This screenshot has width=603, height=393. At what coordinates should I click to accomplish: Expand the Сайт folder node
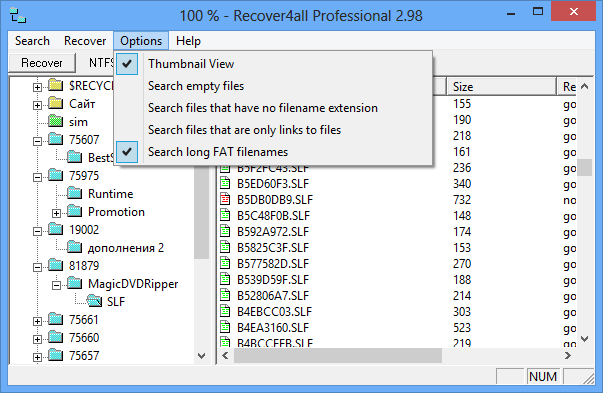[37, 105]
